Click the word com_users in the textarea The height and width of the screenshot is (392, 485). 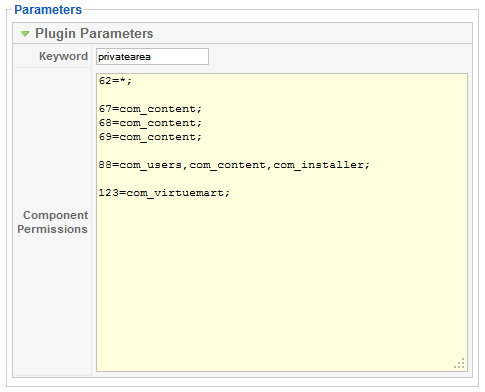151,165
